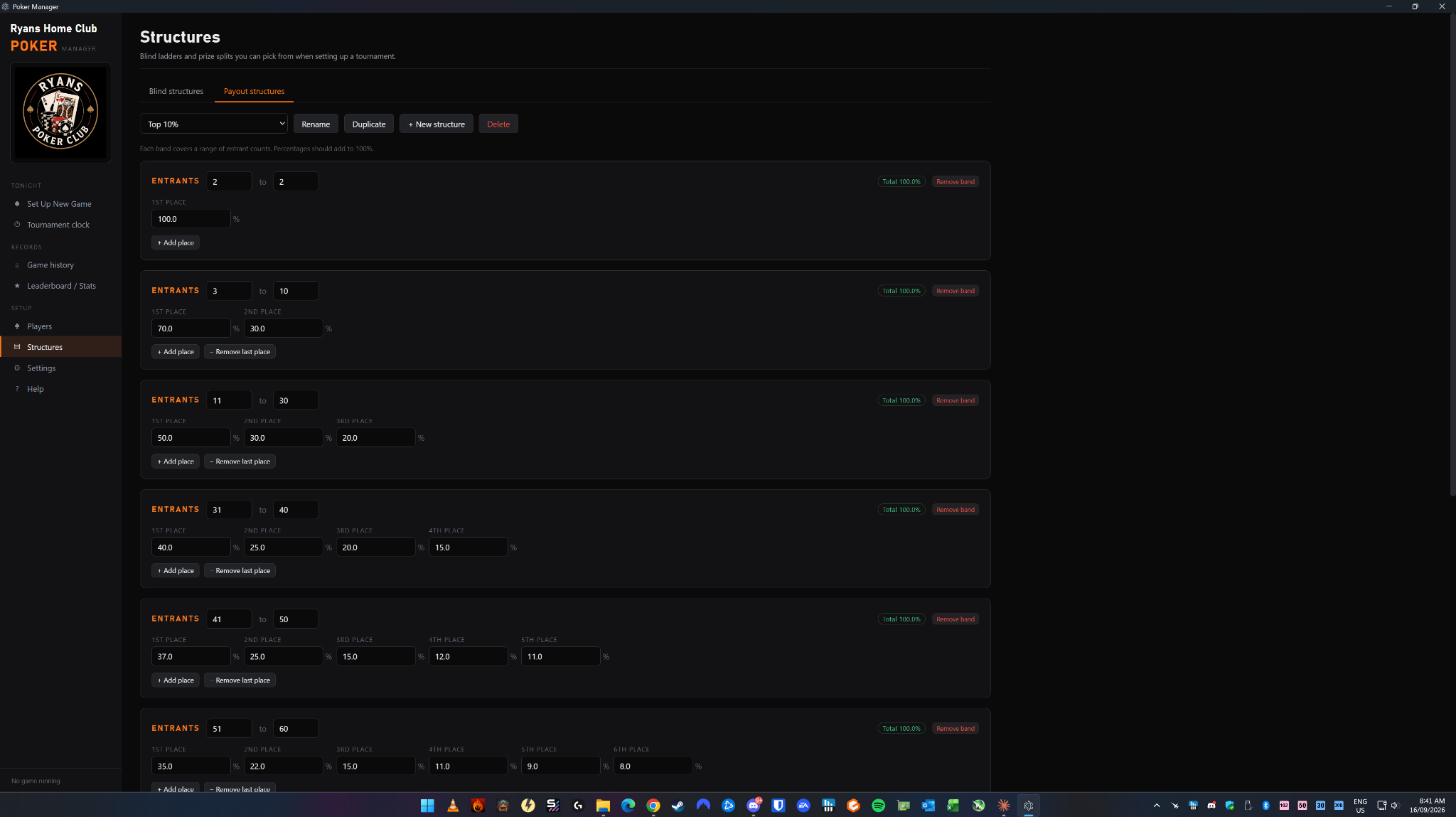Remove band for entrants 2 to 2
Screen dimensions: 1456x817
tap(955, 181)
